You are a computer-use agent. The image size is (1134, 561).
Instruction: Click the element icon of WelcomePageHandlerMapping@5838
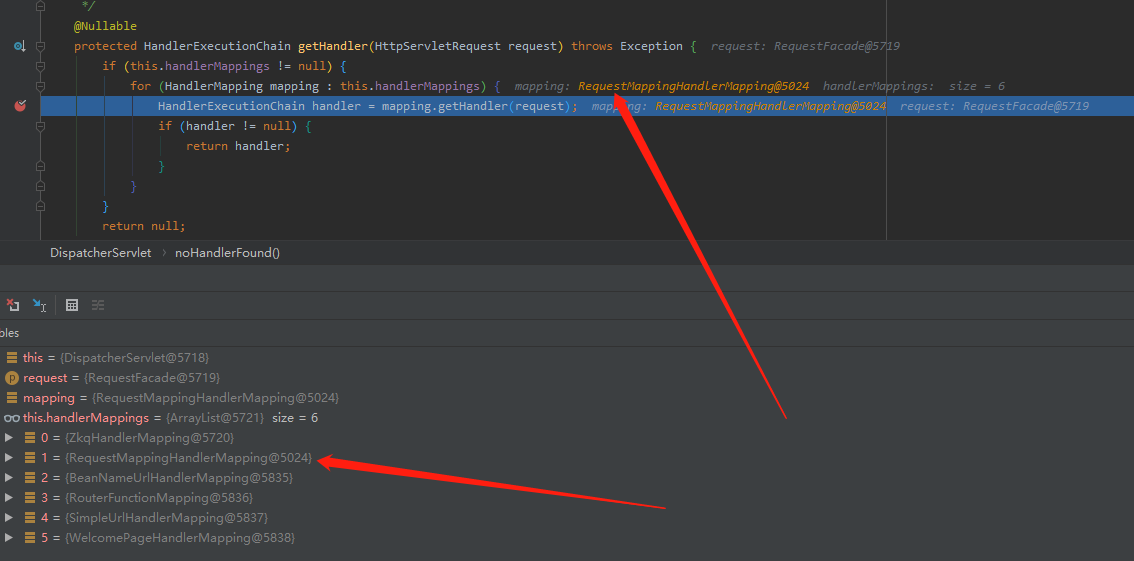point(30,538)
